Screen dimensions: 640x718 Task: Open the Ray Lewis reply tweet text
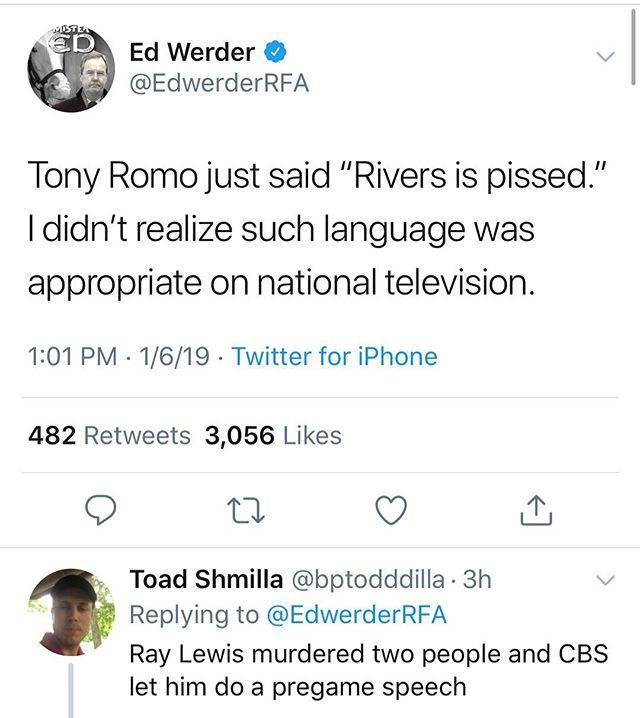[x=369, y=670]
